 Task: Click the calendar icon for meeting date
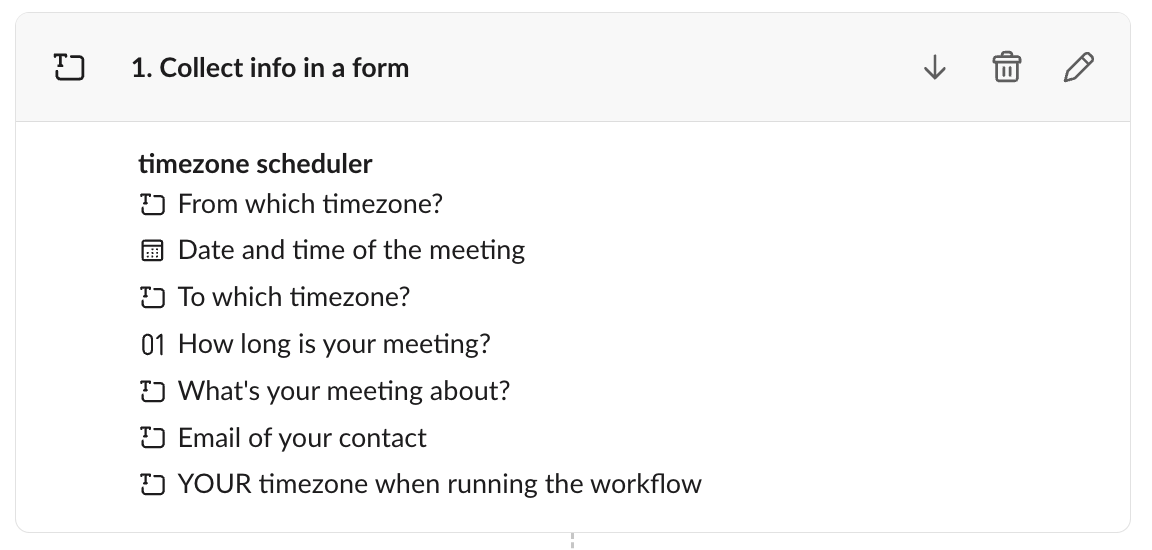(x=152, y=250)
